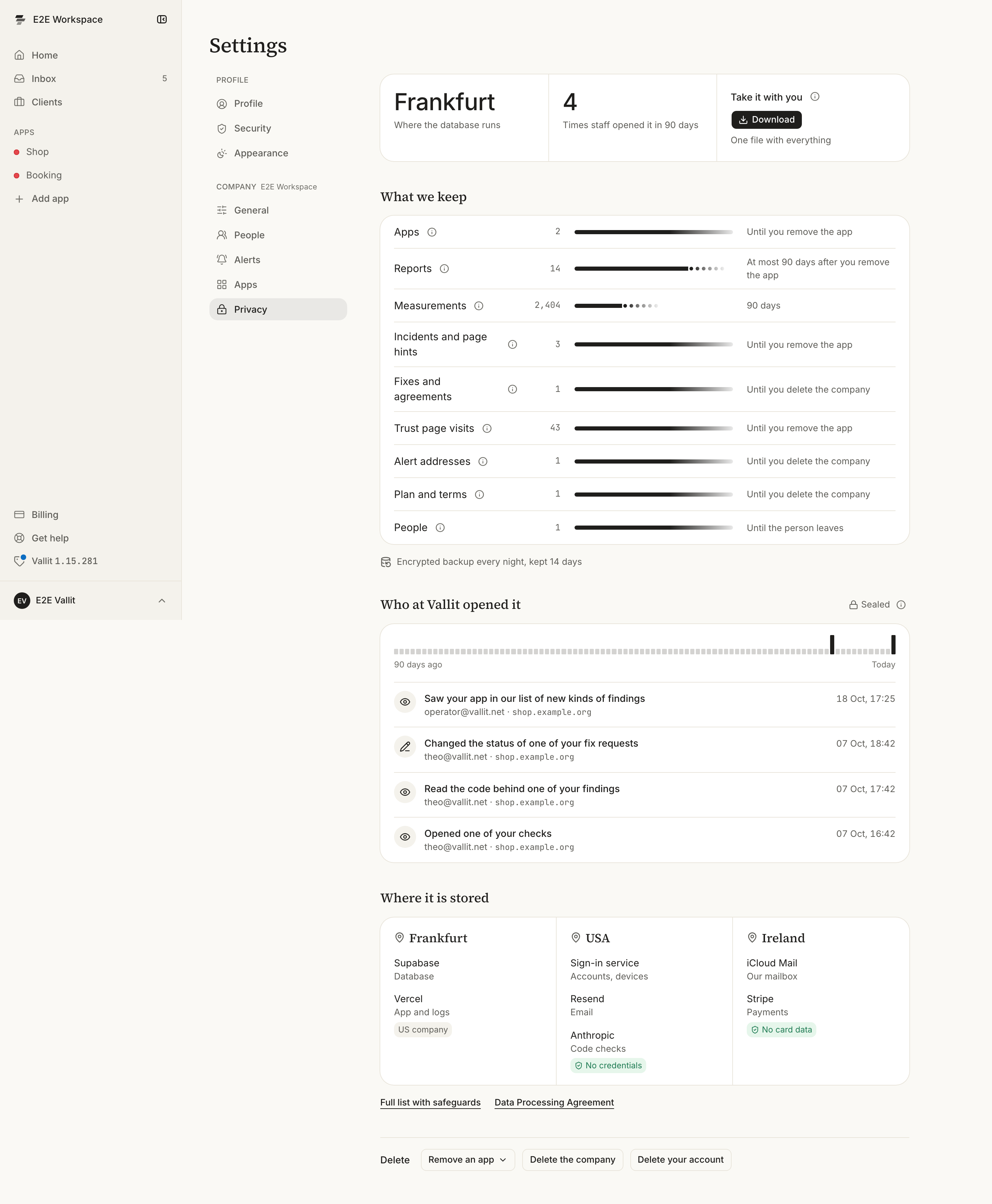Click Delete your account button

[680, 1160]
